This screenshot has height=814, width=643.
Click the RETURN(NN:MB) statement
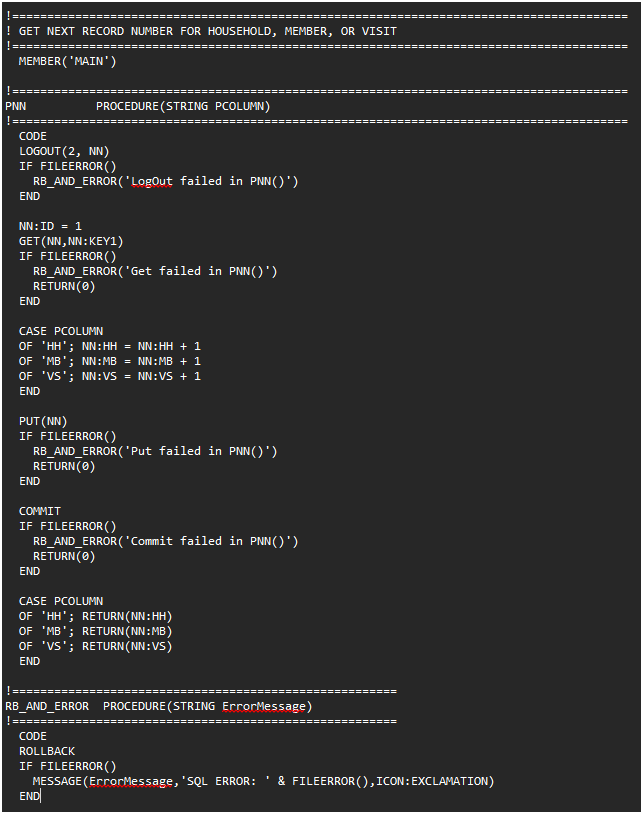pyautogui.click(x=120, y=631)
